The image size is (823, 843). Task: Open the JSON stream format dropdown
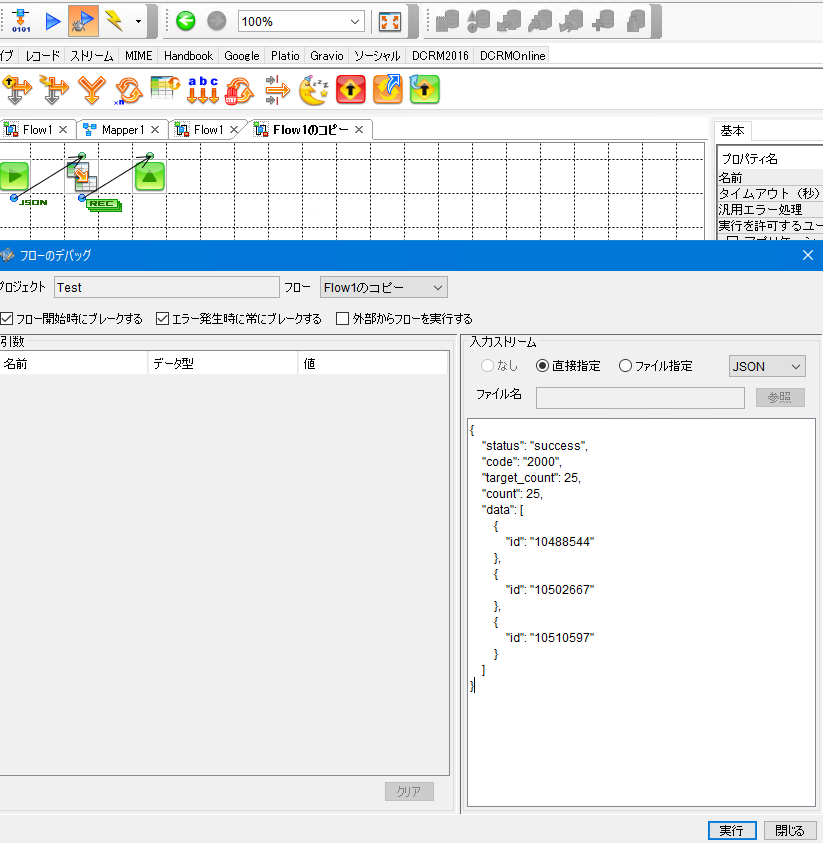(766, 366)
